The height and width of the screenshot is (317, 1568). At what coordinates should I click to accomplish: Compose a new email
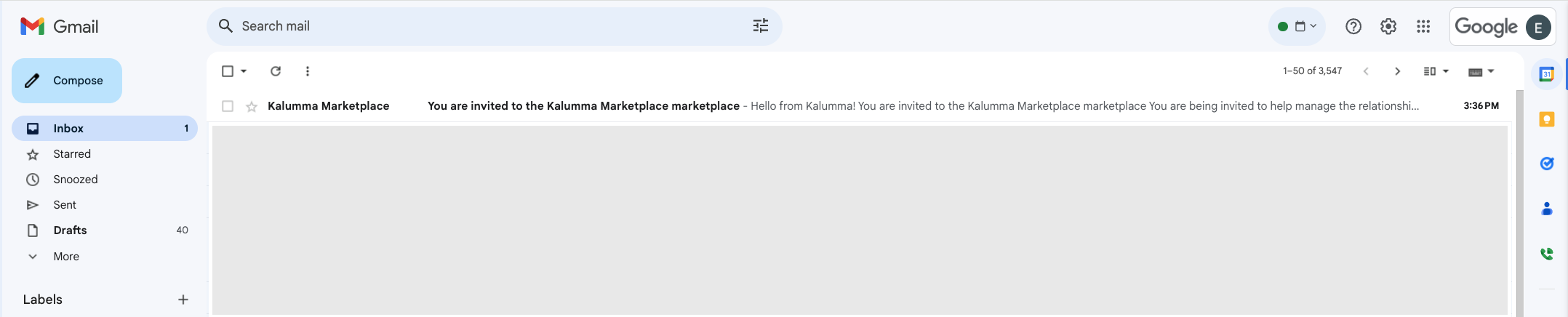pyautogui.click(x=67, y=81)
